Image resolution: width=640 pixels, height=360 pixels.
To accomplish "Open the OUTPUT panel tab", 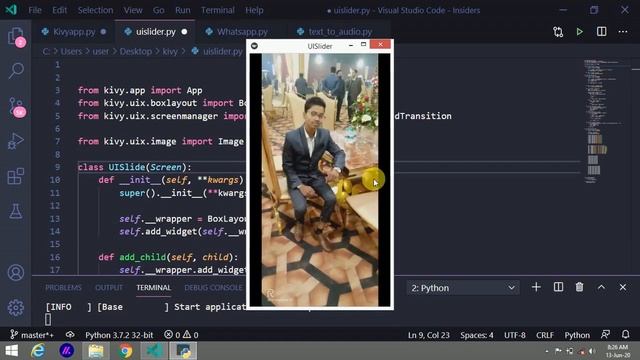I will pos(109,288).
